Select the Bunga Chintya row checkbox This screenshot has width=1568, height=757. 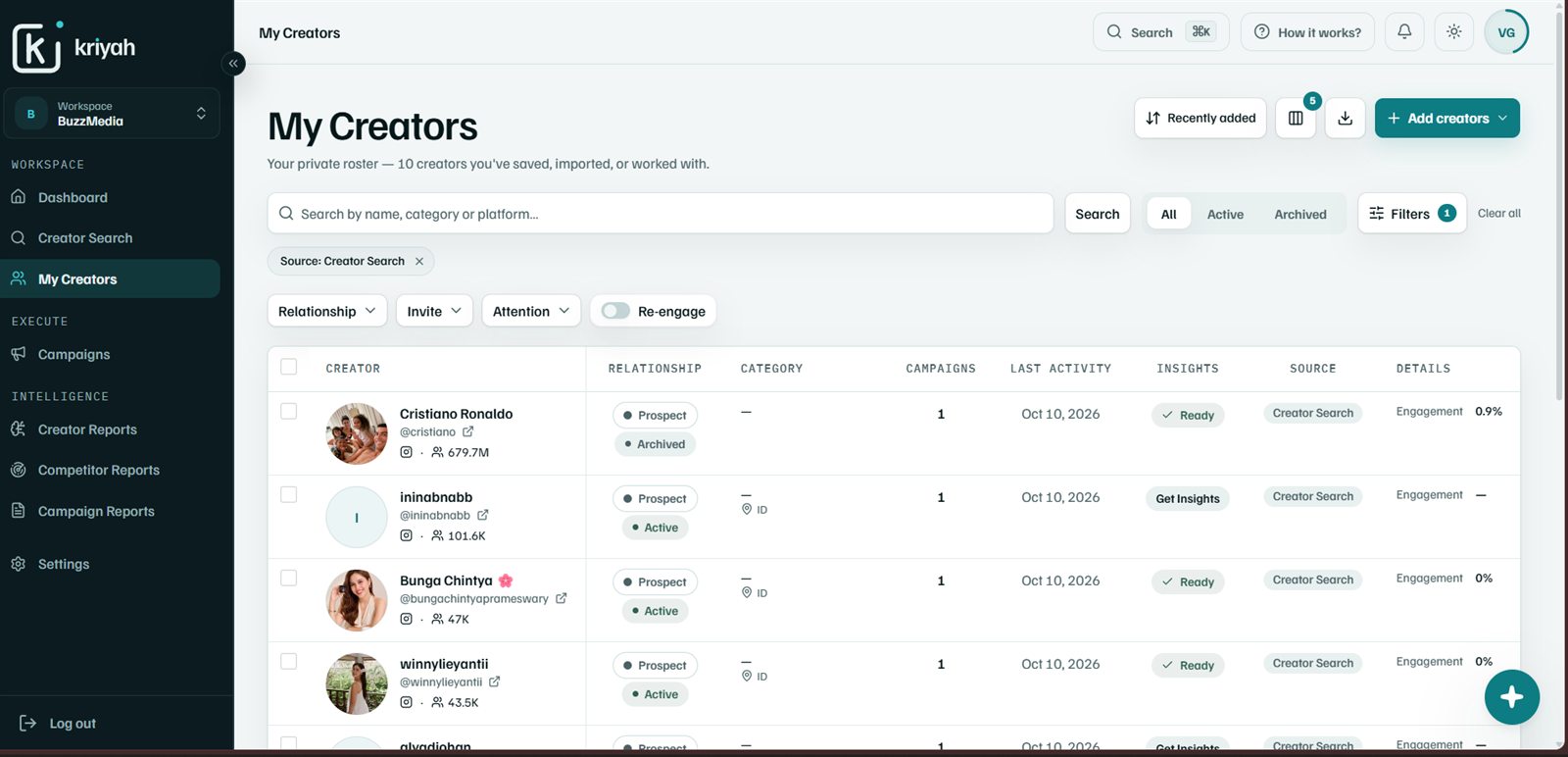pos(289,578)
